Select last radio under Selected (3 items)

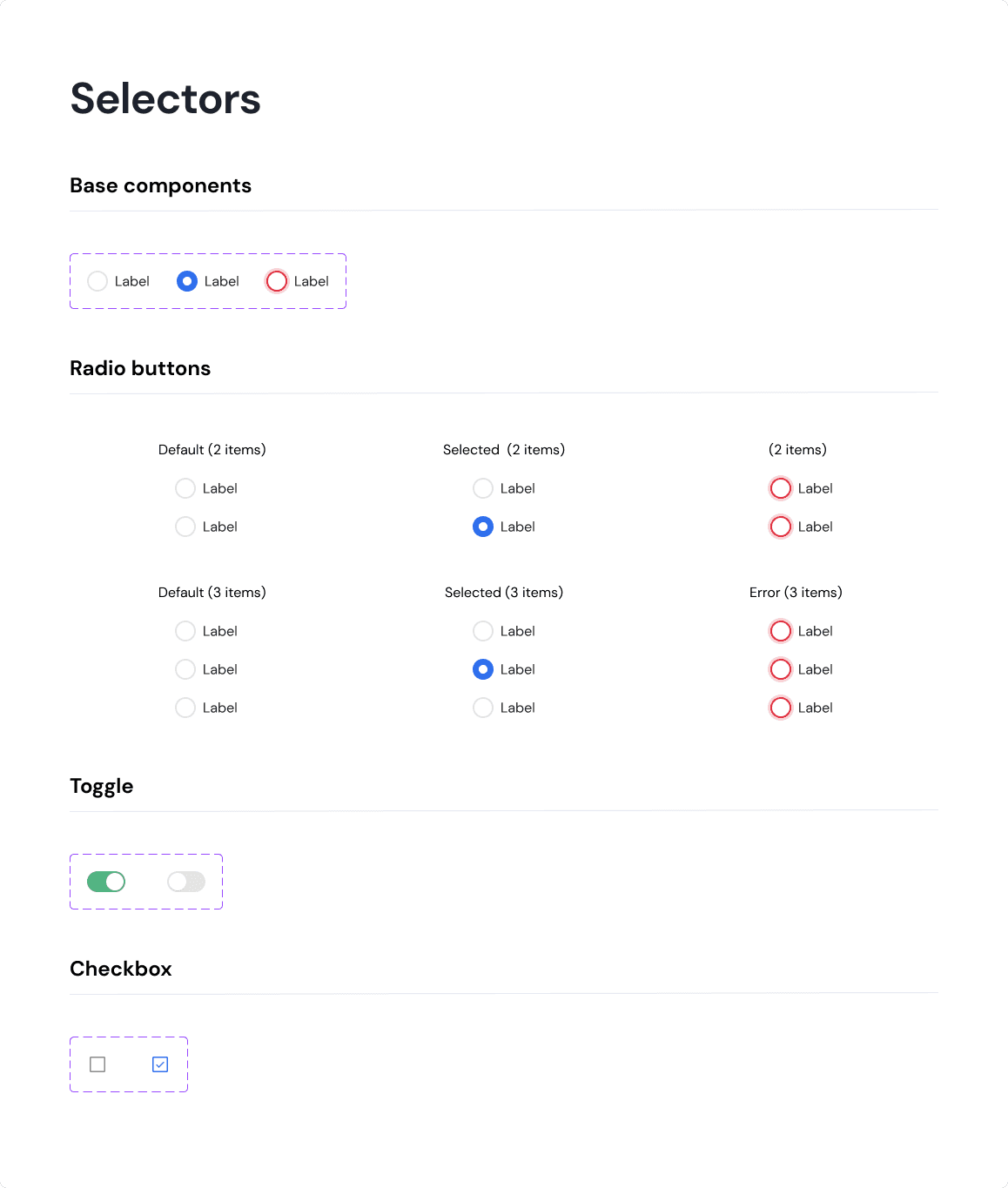point(483,708)
